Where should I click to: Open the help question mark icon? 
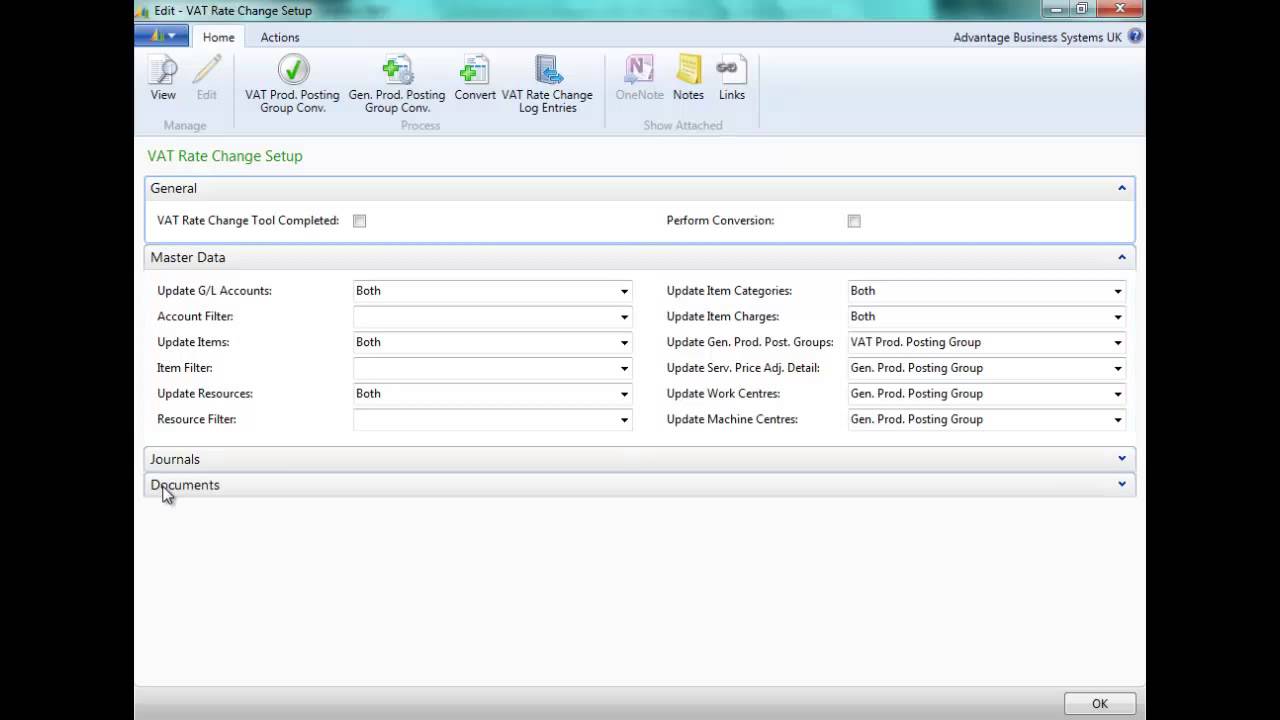coord(1135,37)
